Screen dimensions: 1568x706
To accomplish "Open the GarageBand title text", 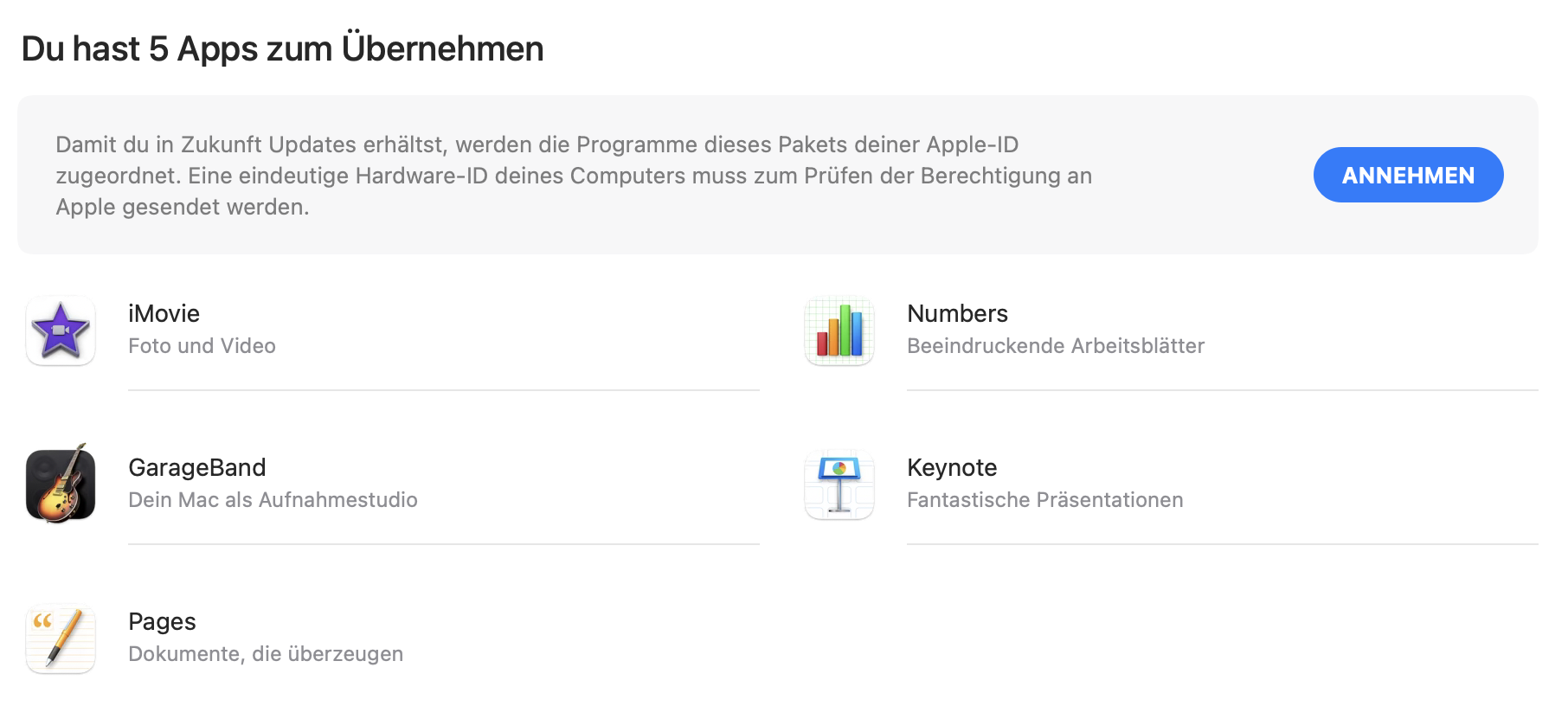I will [196, 467].
